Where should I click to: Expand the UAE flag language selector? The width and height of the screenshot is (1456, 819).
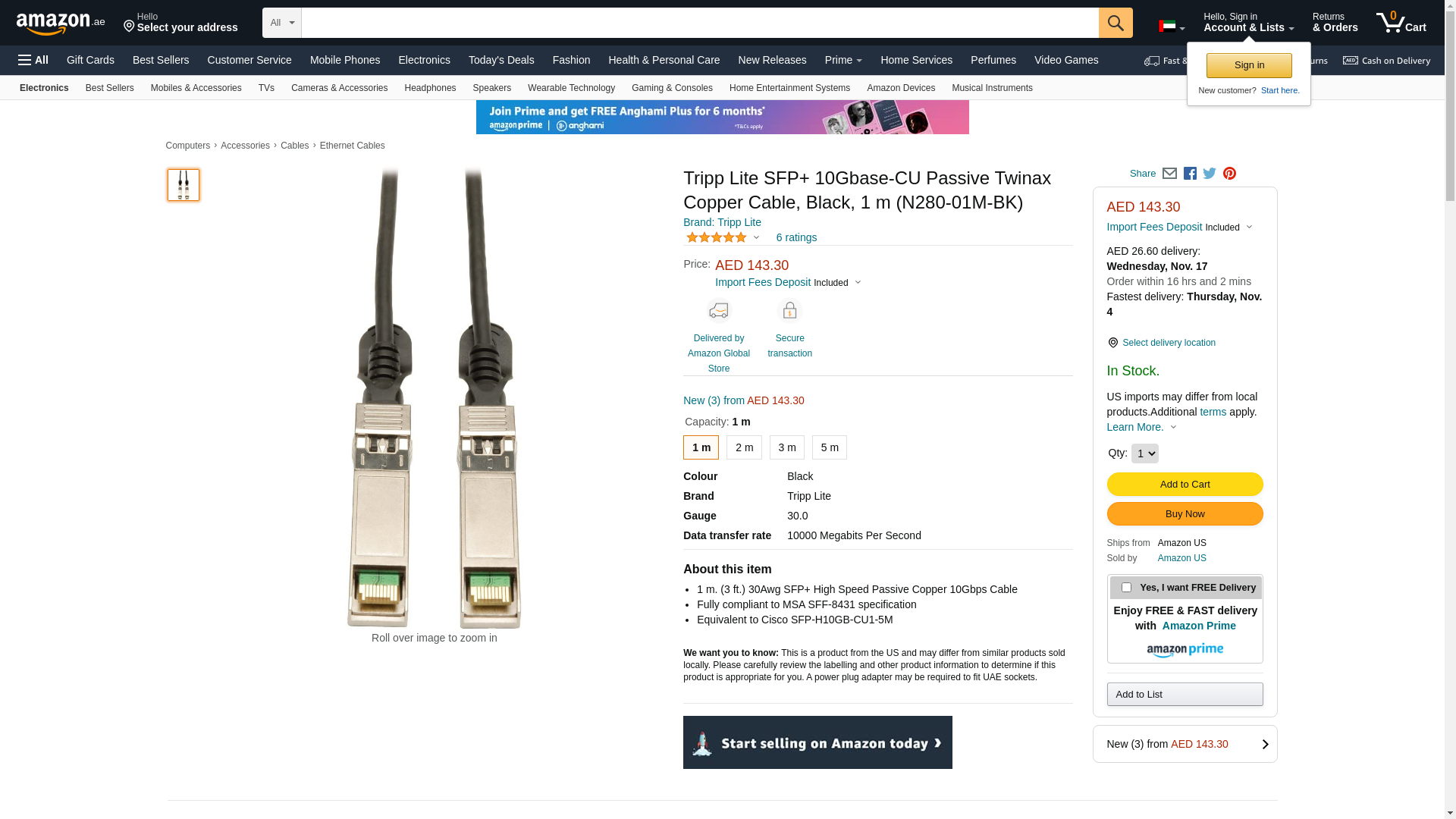1171,27
